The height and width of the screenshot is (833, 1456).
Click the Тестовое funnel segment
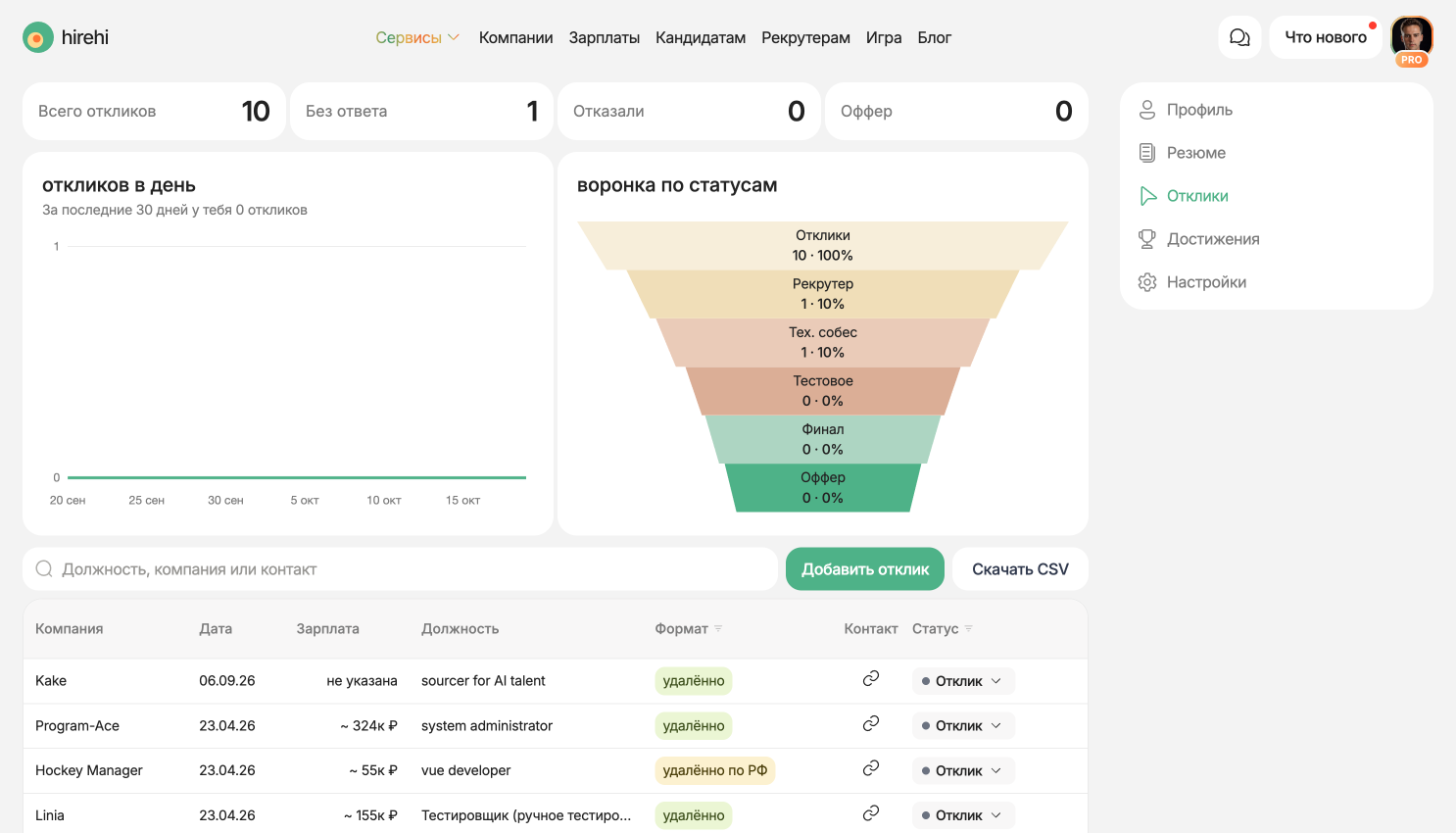click(823, 391)
